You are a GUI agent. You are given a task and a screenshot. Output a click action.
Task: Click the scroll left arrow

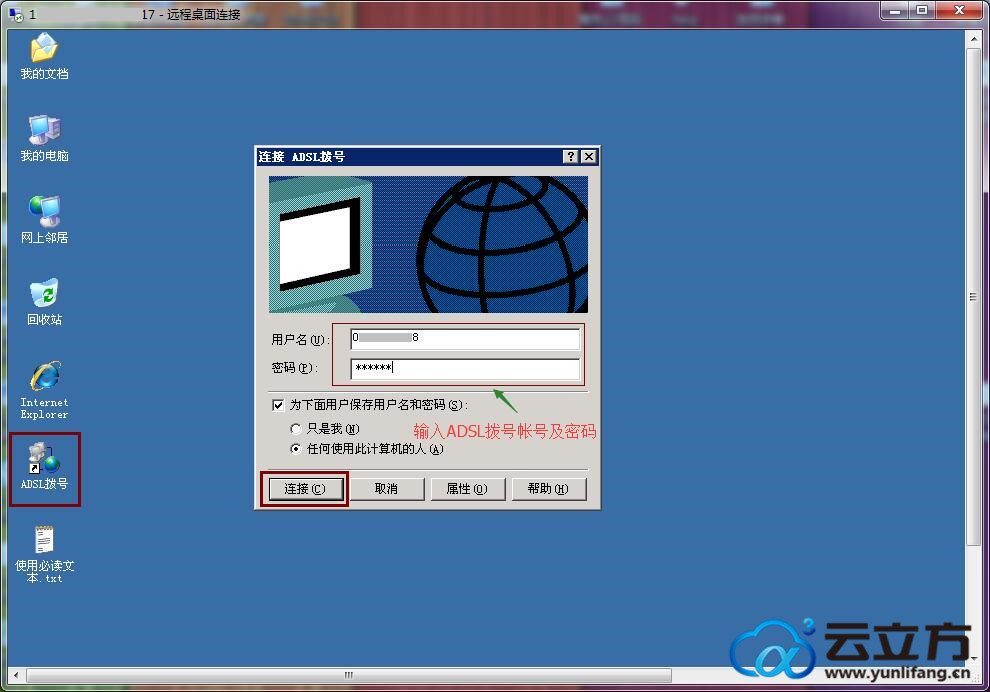[x=16, y=675]
